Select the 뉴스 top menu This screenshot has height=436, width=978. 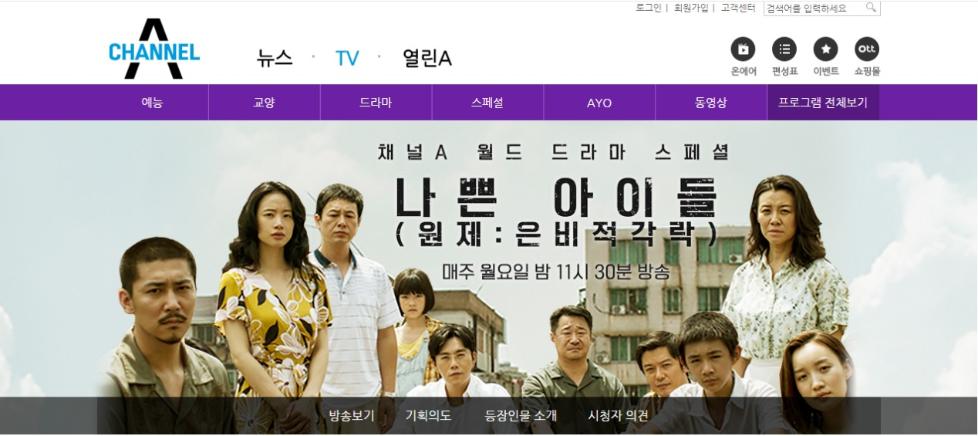(274, 58)
